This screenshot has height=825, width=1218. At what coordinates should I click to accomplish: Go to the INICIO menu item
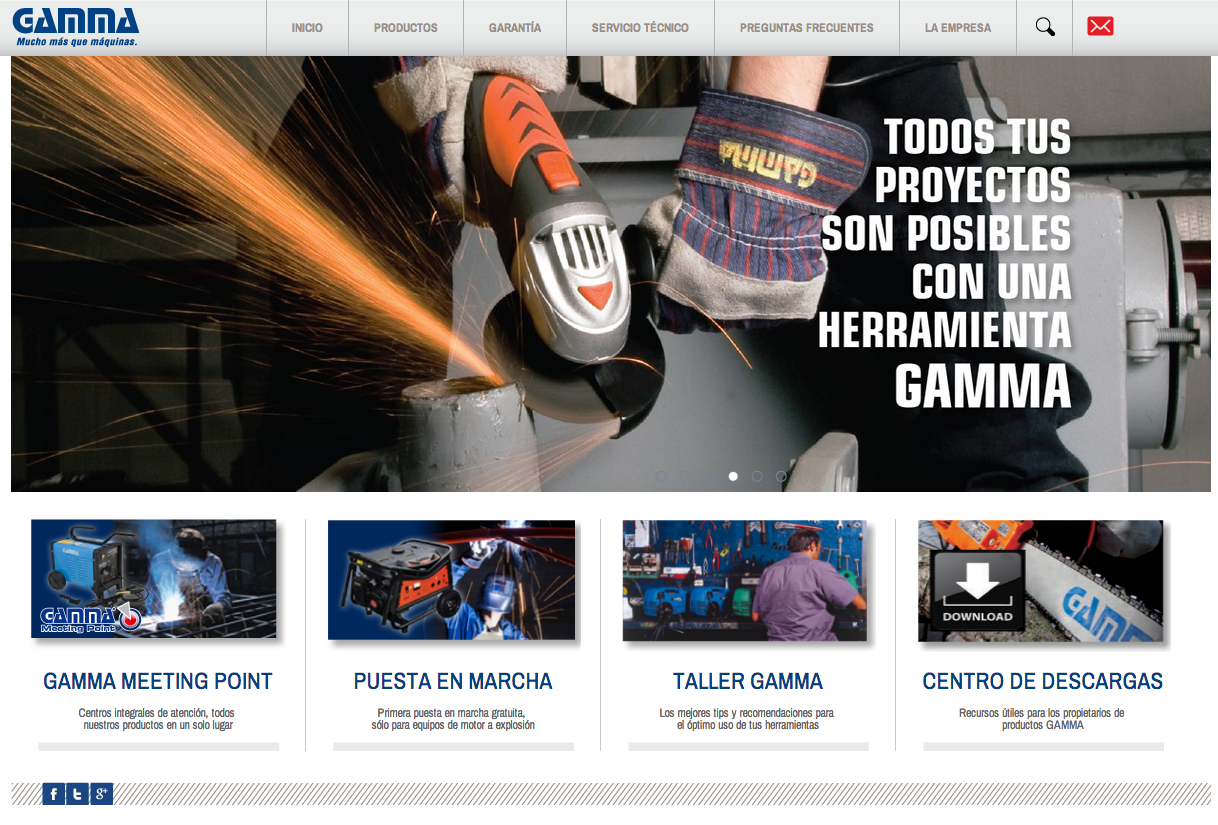307,28
